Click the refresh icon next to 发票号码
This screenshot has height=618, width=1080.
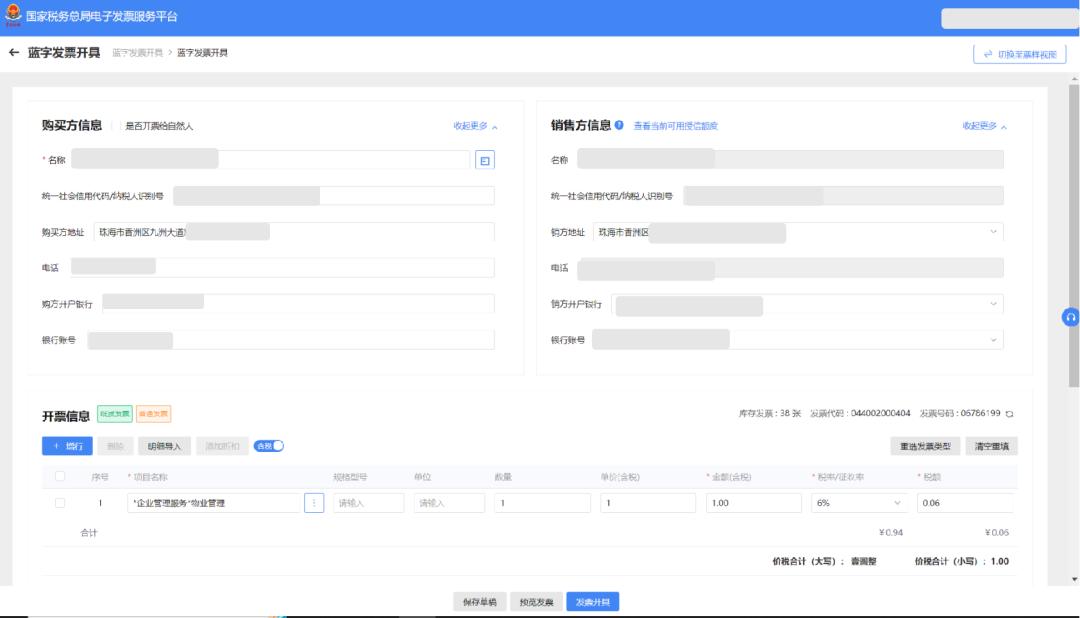(x=1011, y=414)
